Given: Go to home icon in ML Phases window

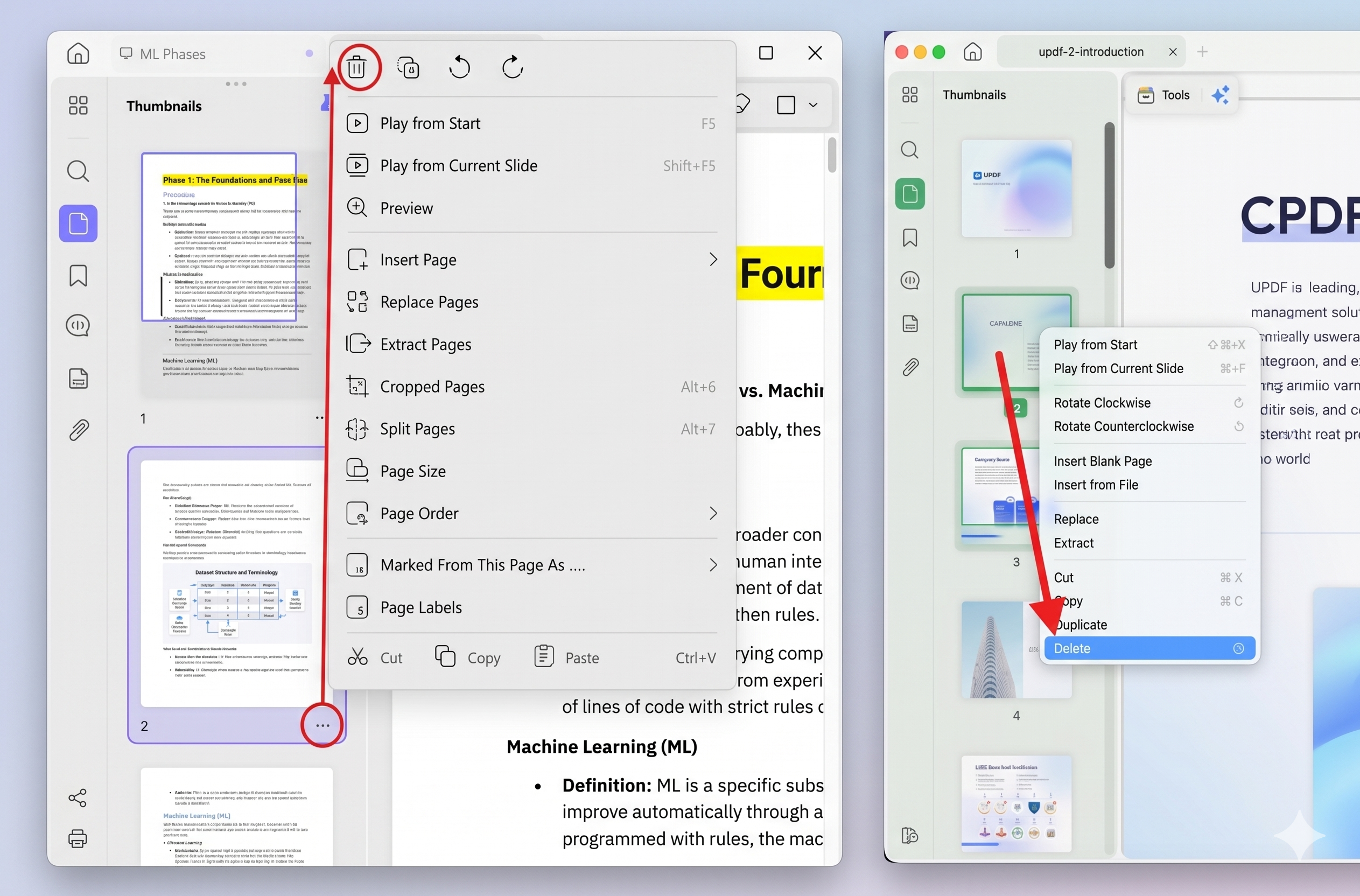Looking at the screenshot, I should (78, 53).
